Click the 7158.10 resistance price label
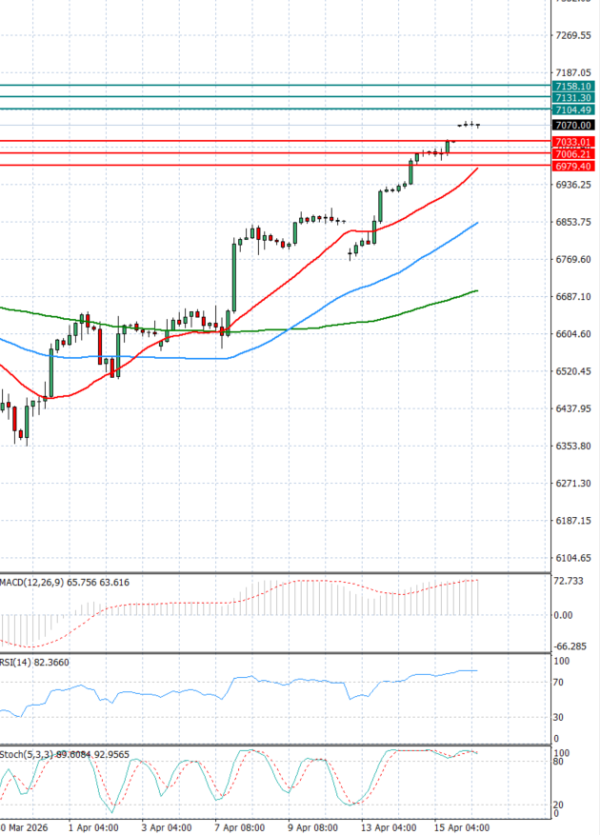Screen dimensions: 600x835 pos(573,87)
